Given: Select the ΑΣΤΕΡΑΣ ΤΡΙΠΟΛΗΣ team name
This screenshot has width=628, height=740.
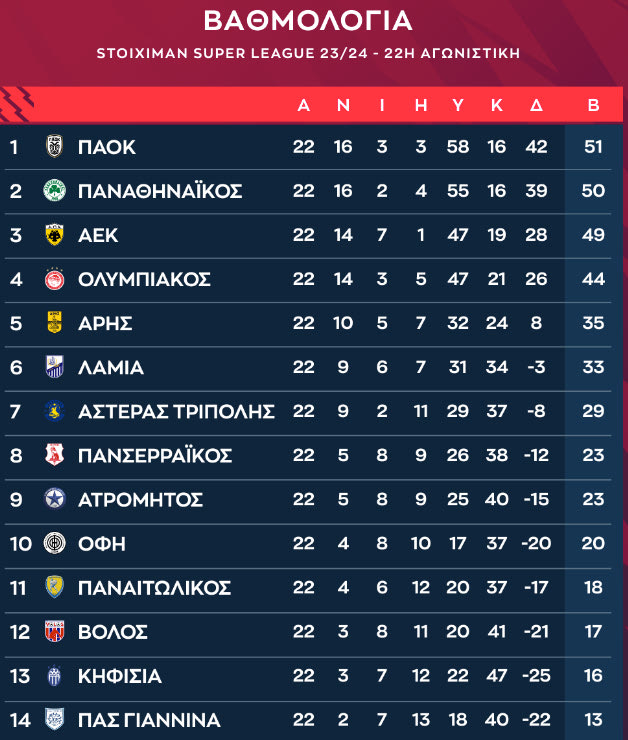Looking at the screenshot, I should [x=176, y=411].
